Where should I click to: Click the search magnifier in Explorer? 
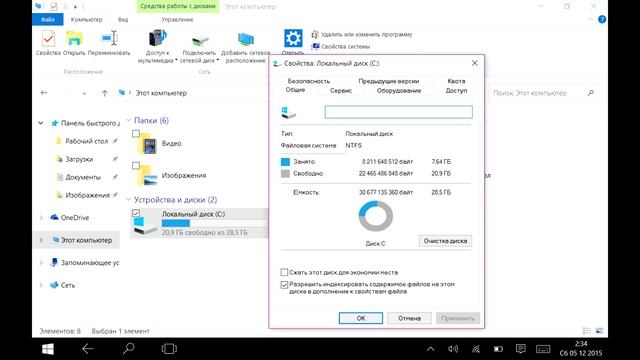tap(591, 93)
